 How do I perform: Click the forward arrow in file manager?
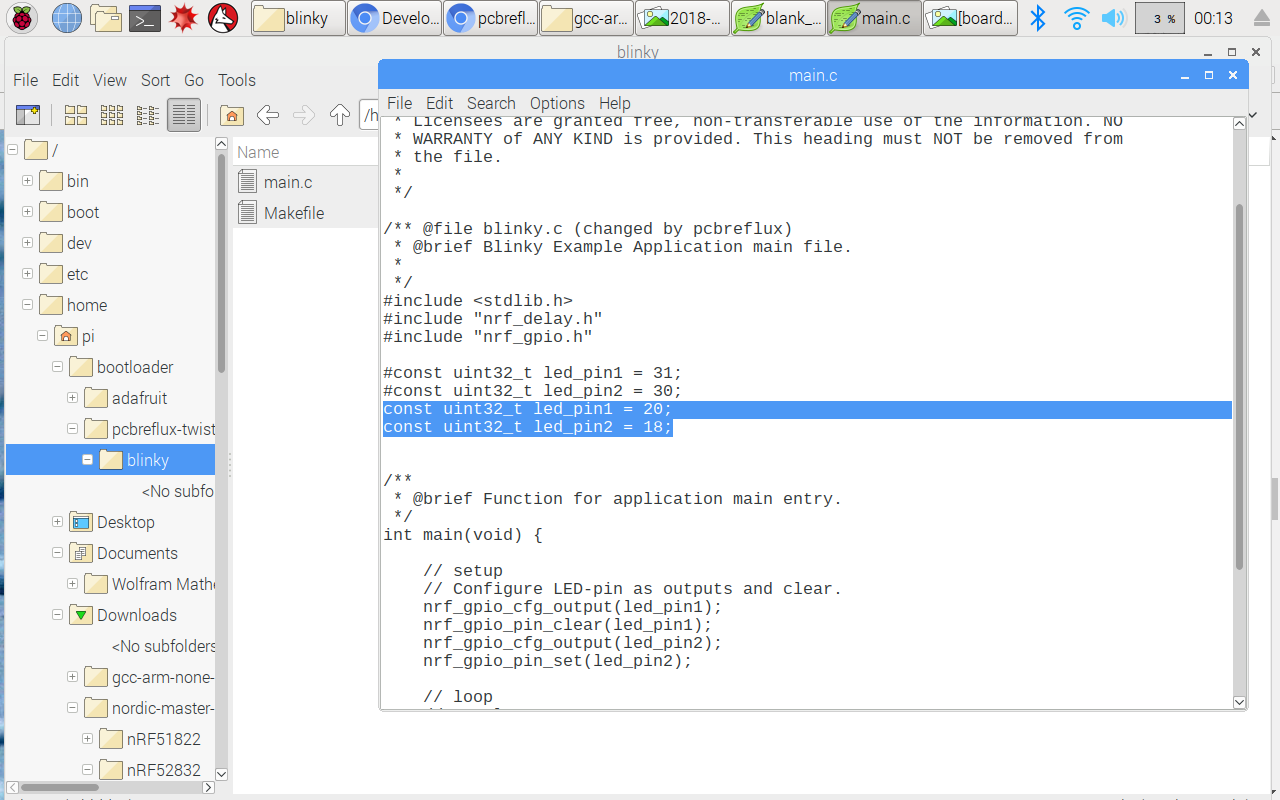point(304,115)
